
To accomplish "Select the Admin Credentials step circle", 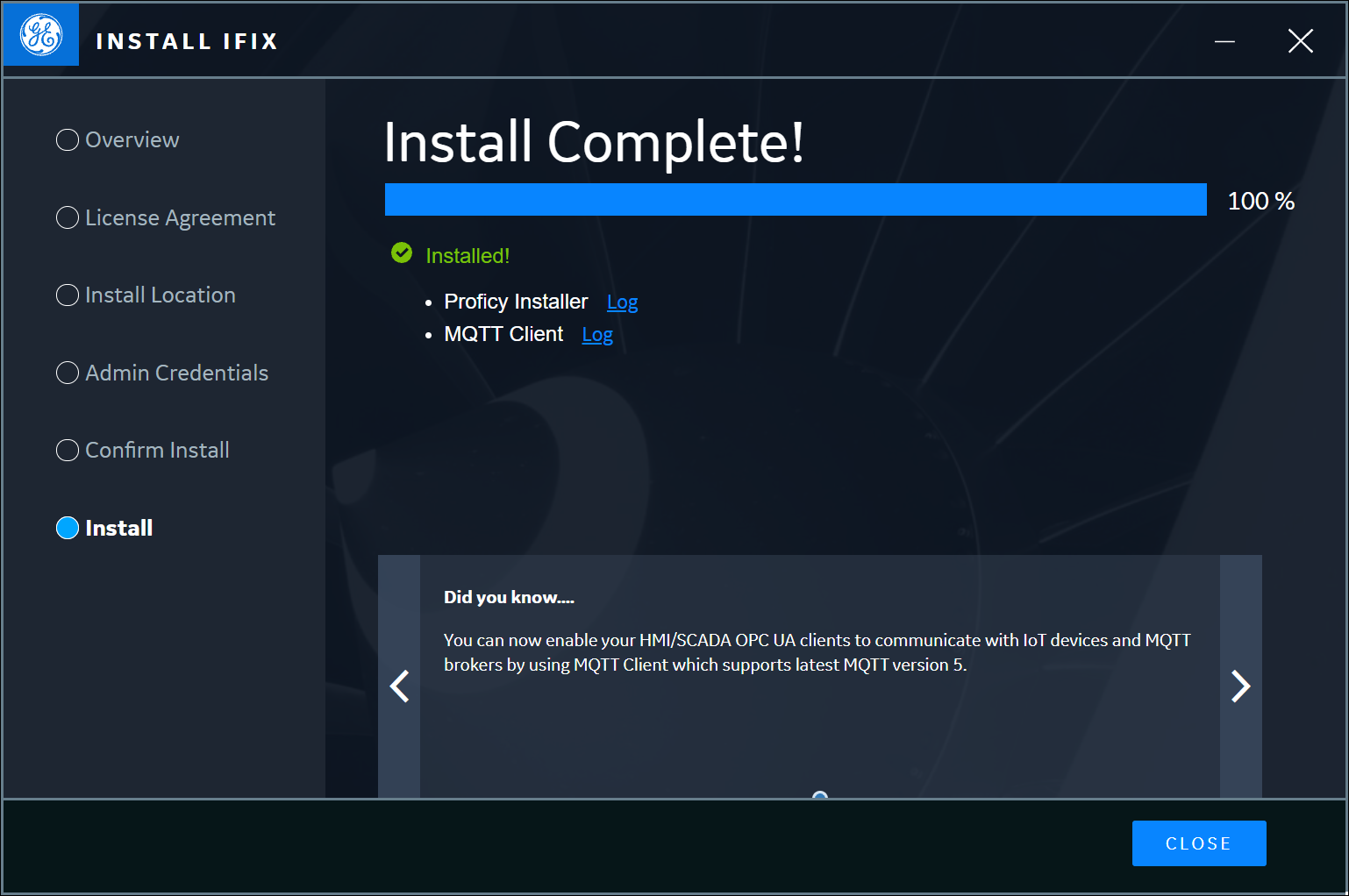I will (x=68, y=373).
